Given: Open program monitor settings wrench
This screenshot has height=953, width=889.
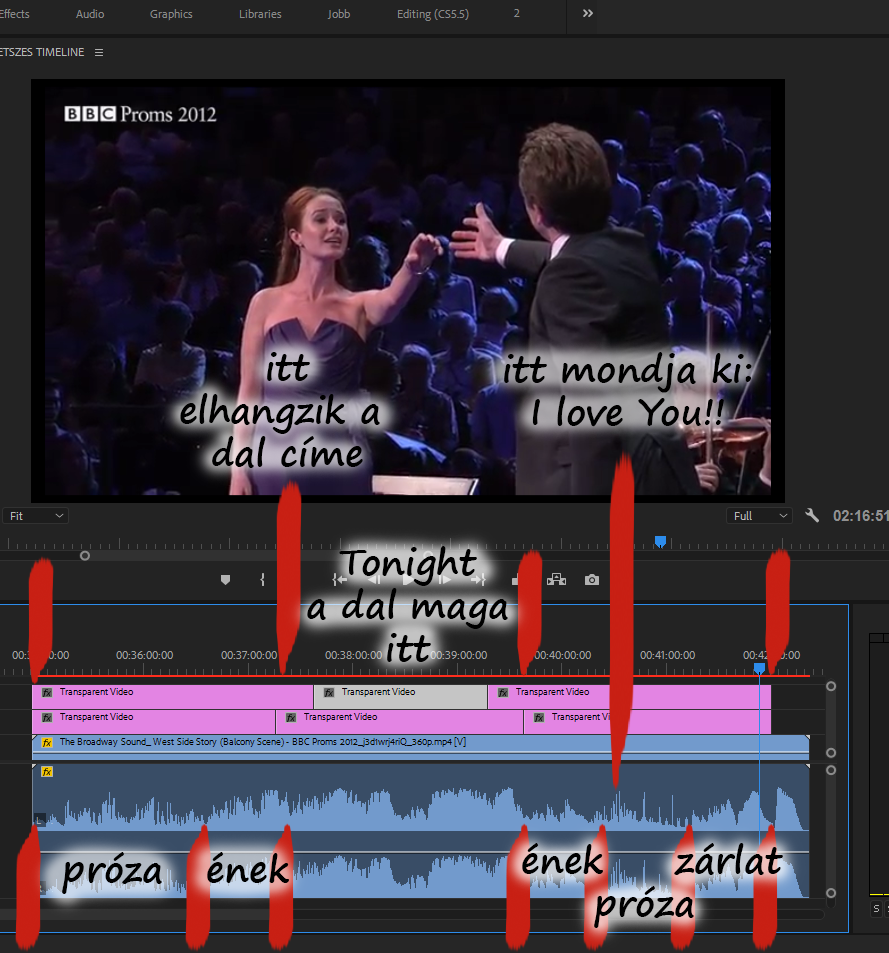Looking at the screenshot, I should pyautogui.click(x=812, y=516).
